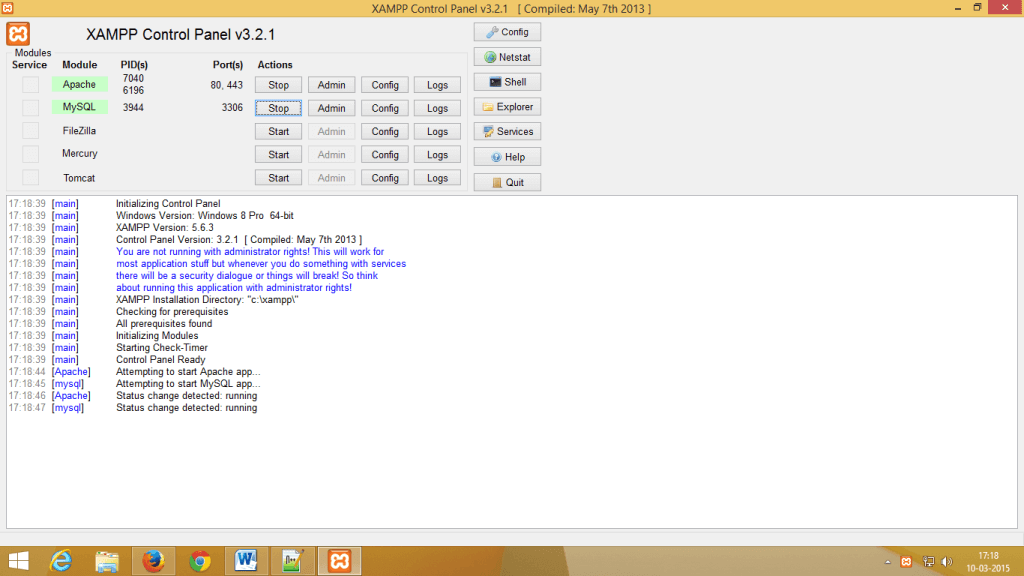View FileZilla Logs

(437, 131)
